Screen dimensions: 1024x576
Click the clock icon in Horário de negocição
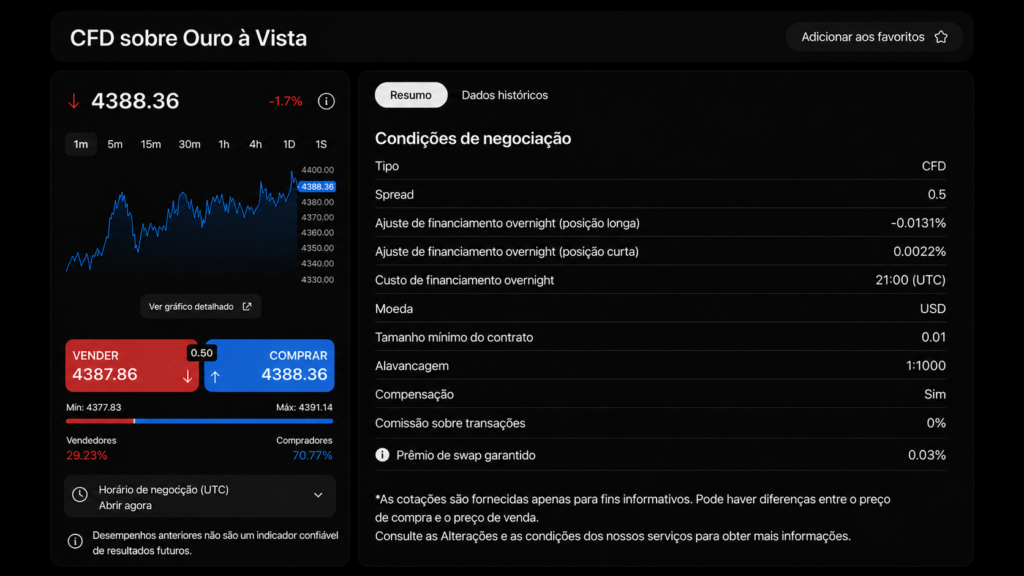pos(80,495)
